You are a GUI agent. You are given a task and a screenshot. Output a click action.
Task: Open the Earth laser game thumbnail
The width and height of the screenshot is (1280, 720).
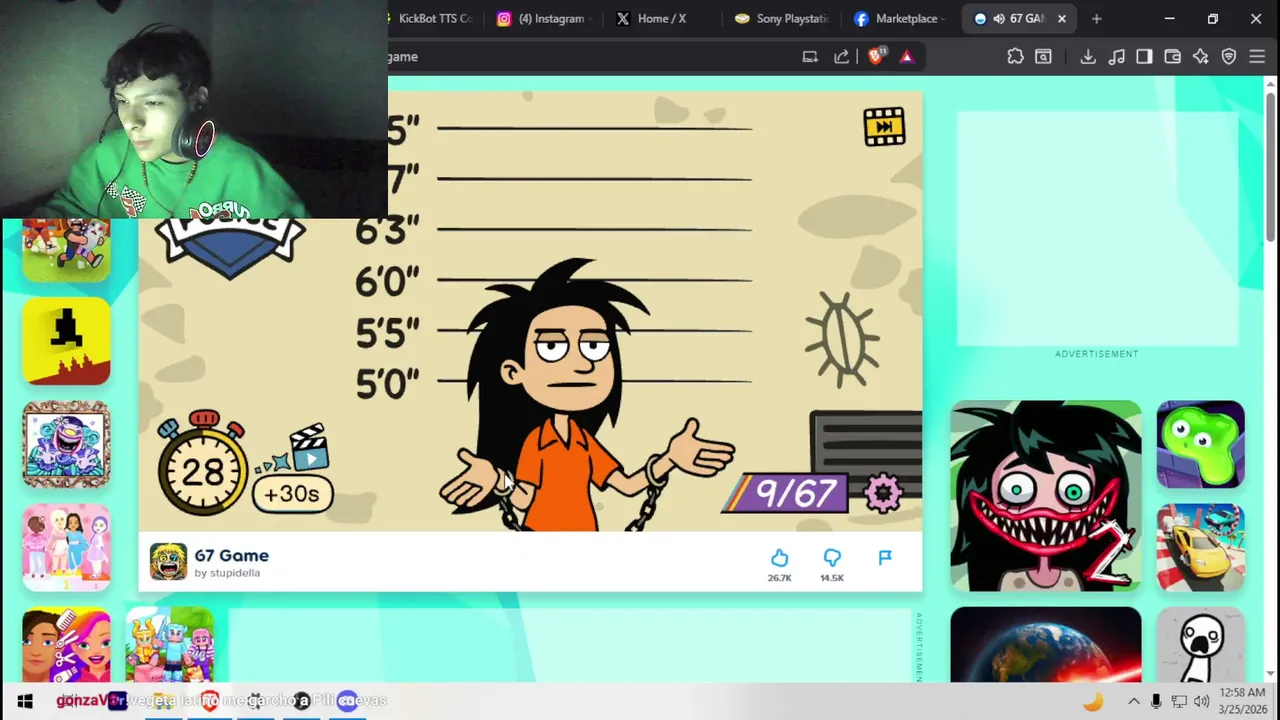click(x=1046, y=645)
